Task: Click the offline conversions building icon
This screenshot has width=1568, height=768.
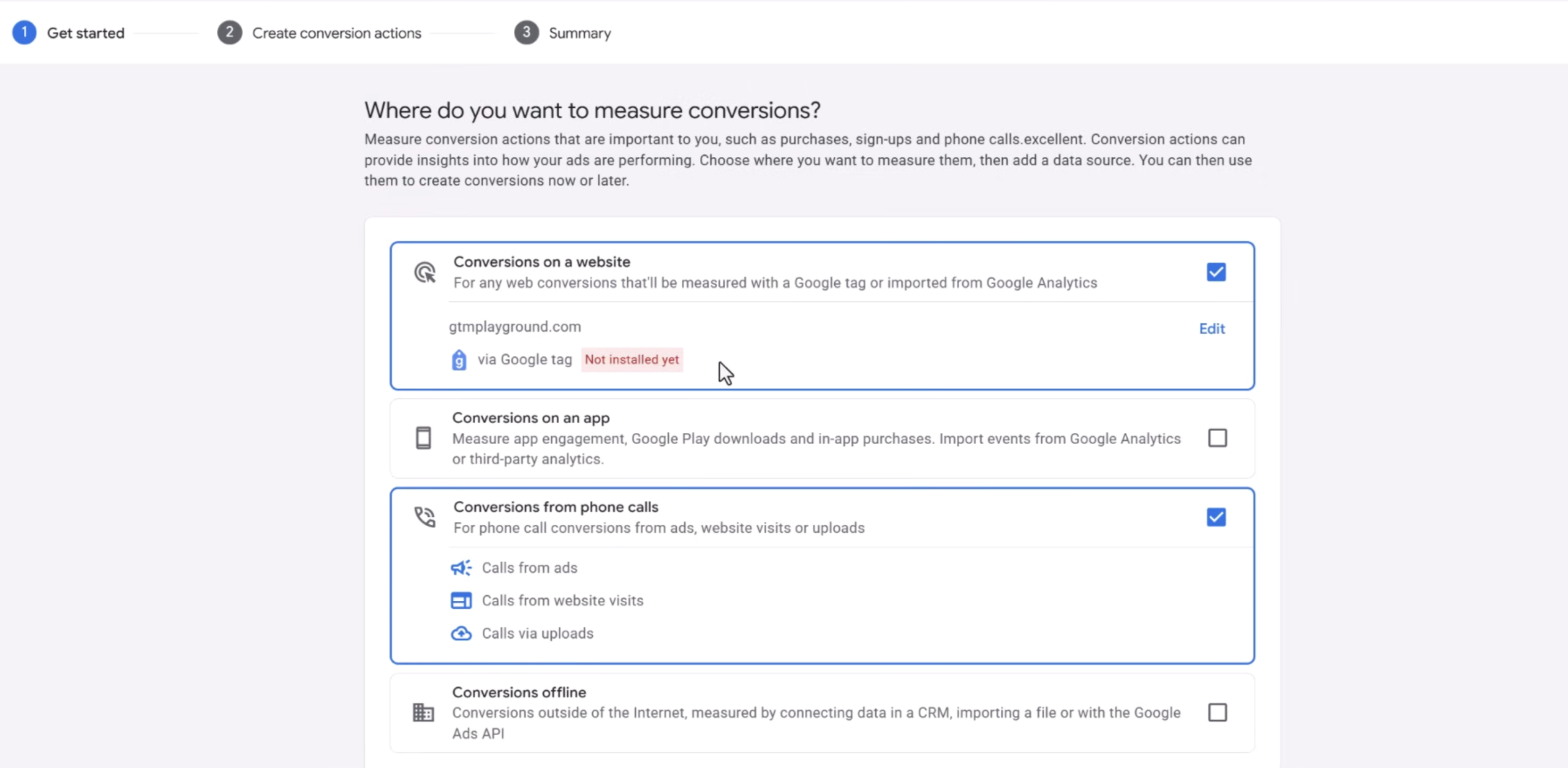Action: click(x=423, y=712)
